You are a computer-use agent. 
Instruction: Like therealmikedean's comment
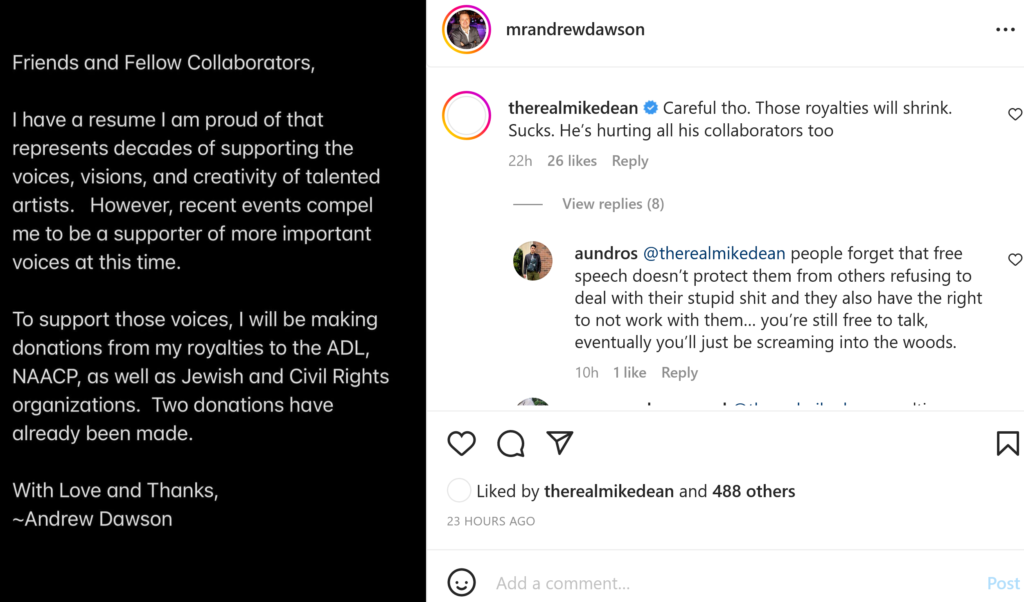click(x=1015, y=114)
